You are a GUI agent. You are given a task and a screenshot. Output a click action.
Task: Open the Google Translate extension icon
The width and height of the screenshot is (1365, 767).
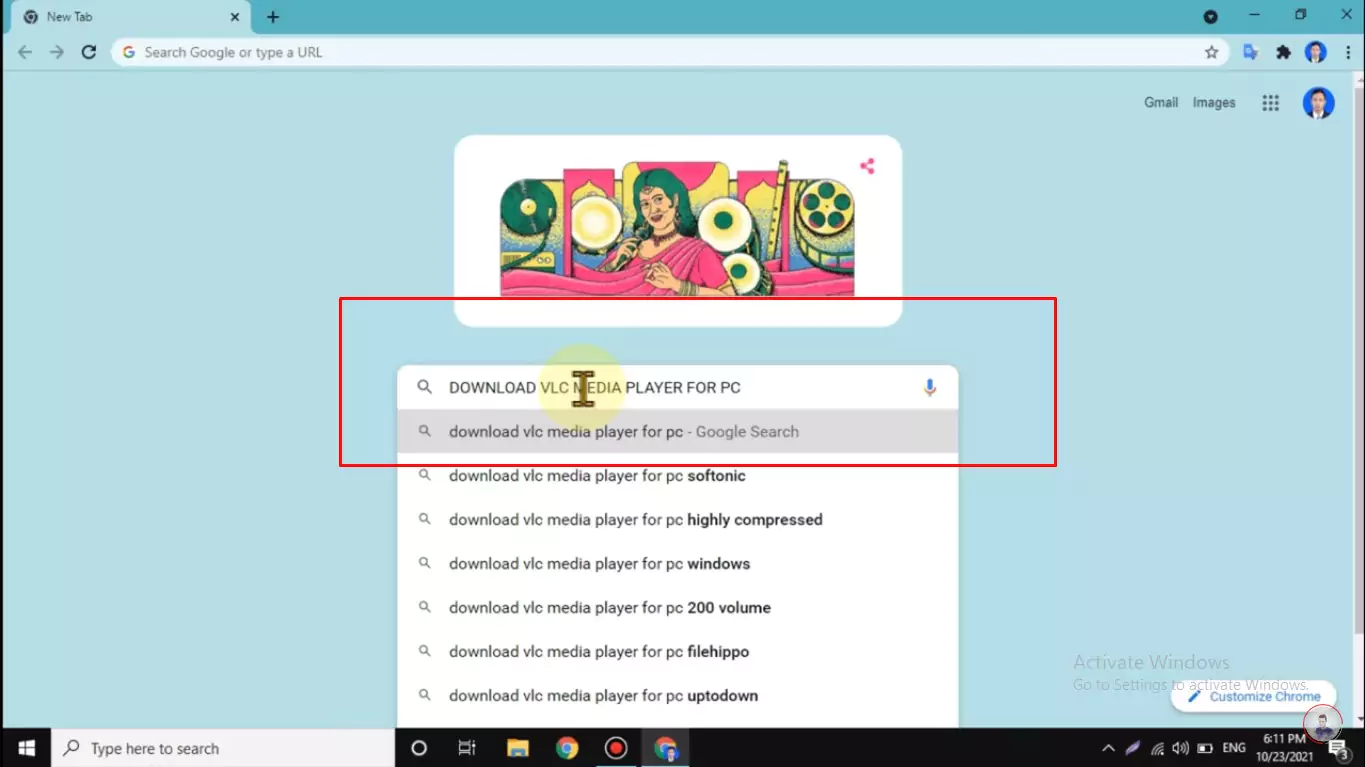pyautogui.click(x=1250, y=52)
